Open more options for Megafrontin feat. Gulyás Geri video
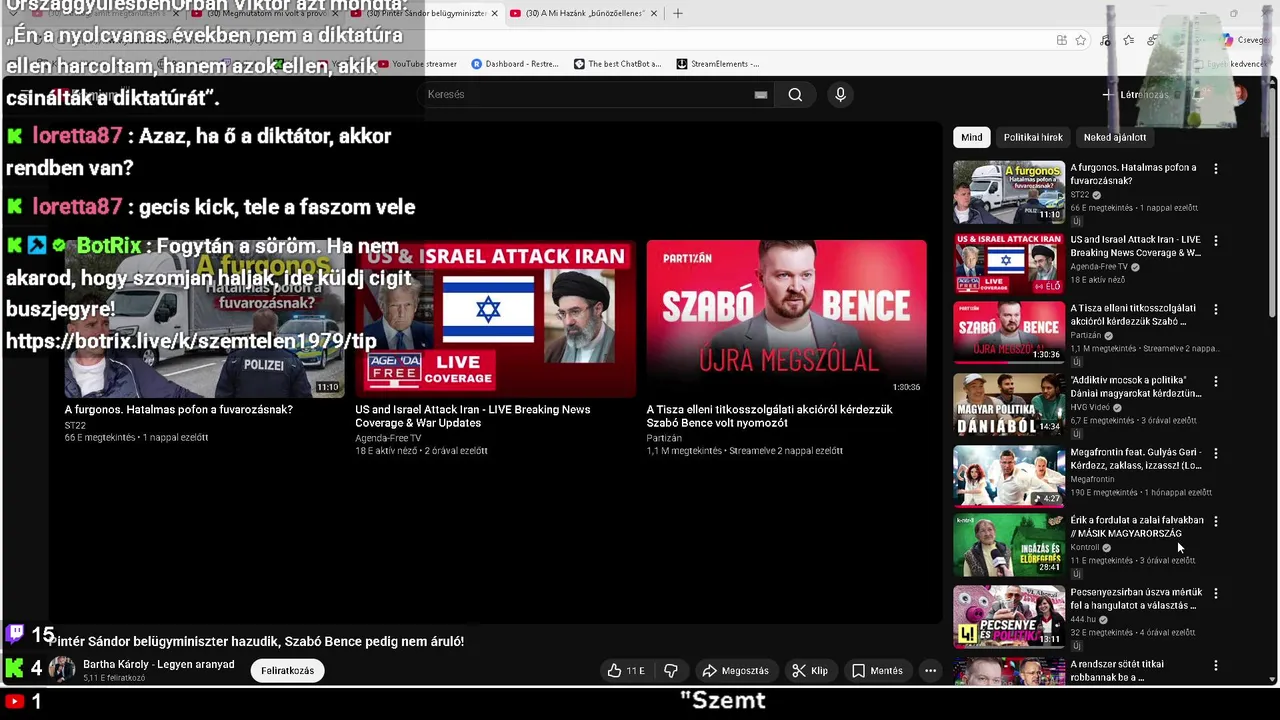The image size is (1280, 720). pyautogui.click(x=1216, y=453)
